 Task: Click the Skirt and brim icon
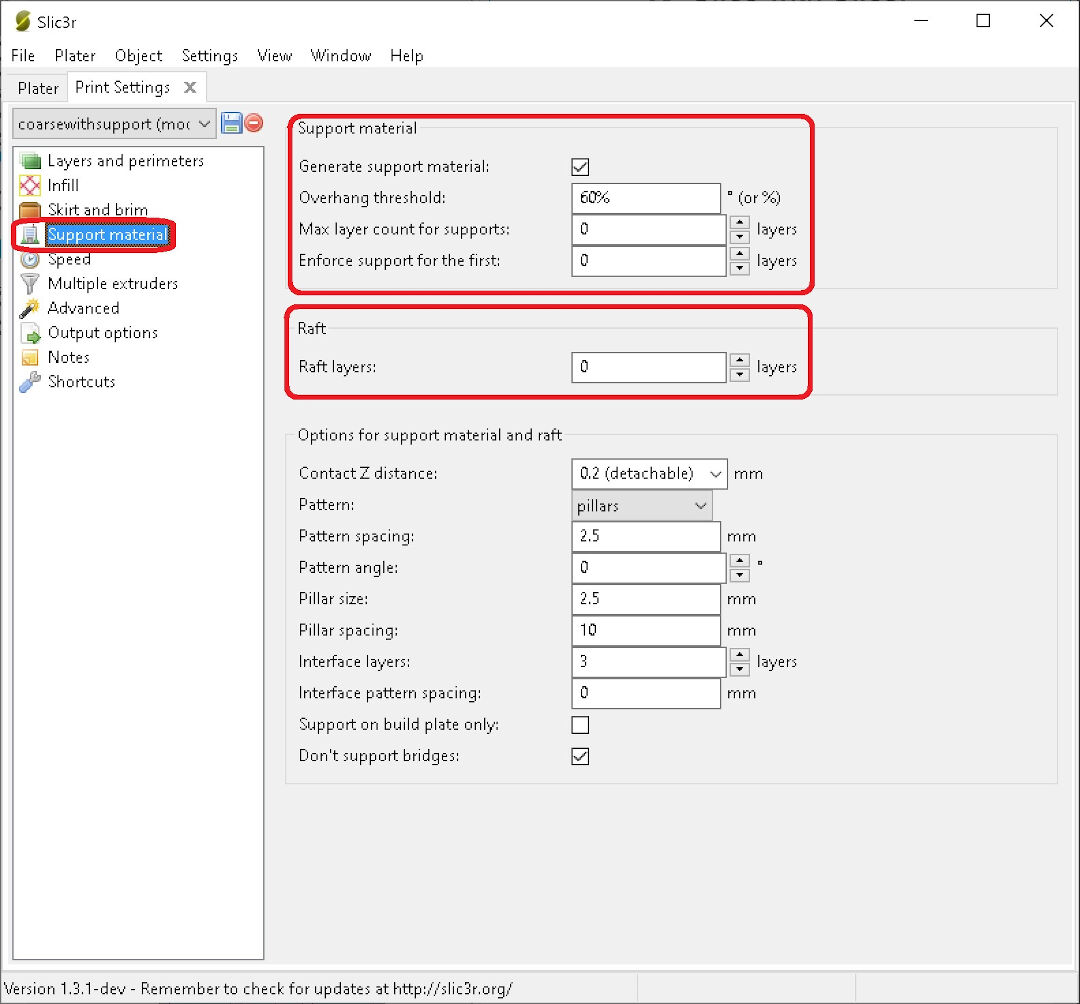[30, 209]
